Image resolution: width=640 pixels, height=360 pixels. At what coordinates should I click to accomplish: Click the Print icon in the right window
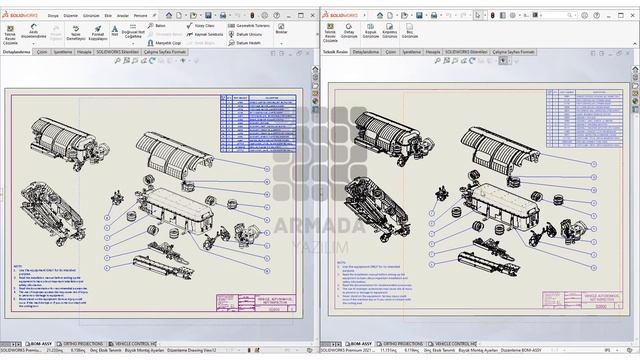pyautogui.click(x=434, y=16)
